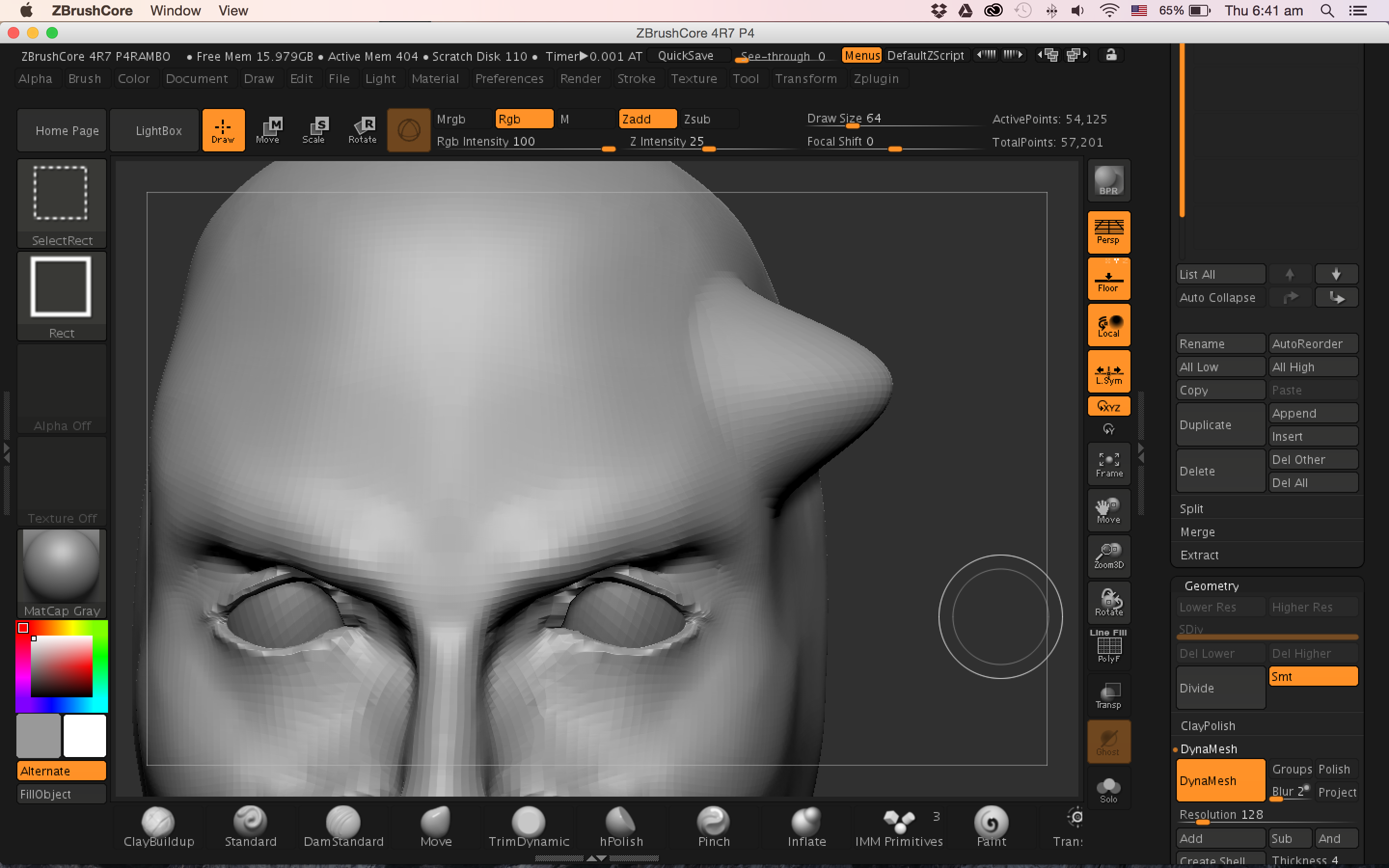Activate the Scale transform tool
The width and height of the screenshot is (1389, 868).
314,130
